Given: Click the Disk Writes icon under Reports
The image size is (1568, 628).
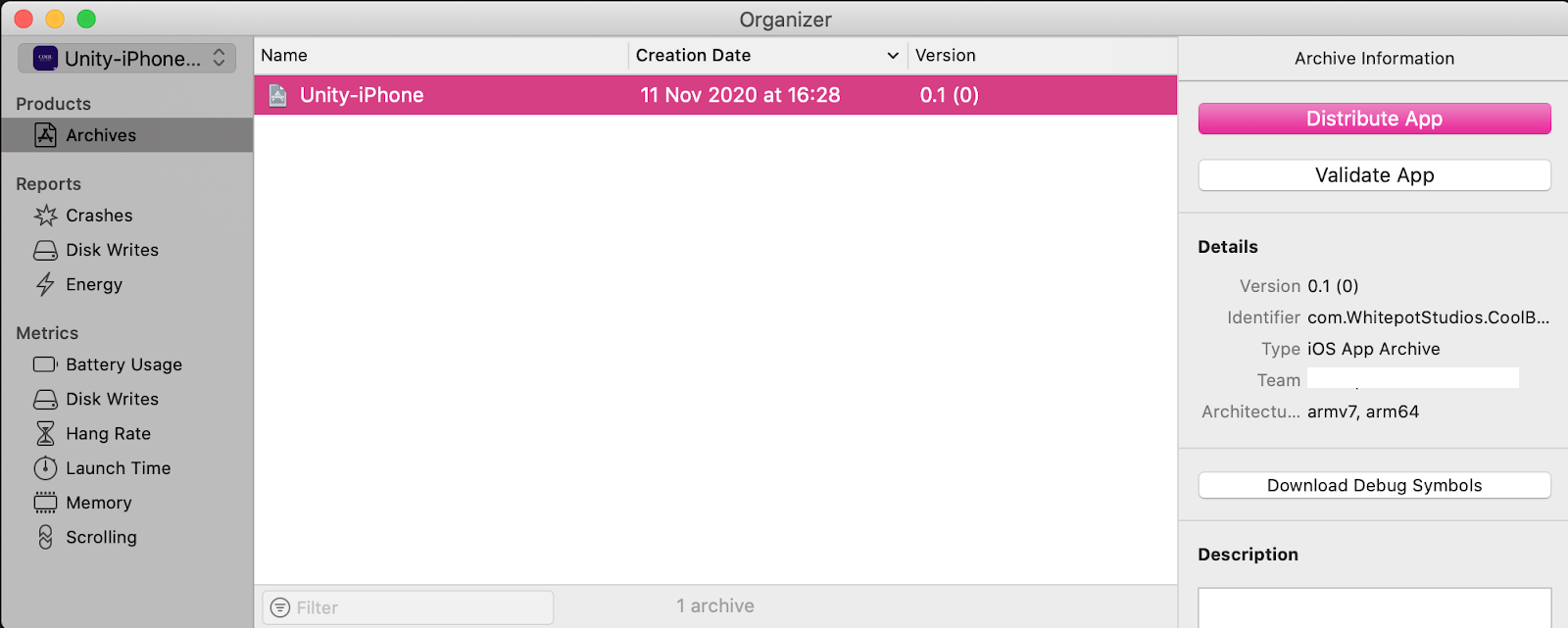Looking at the screenshot, I should [46, 250].
